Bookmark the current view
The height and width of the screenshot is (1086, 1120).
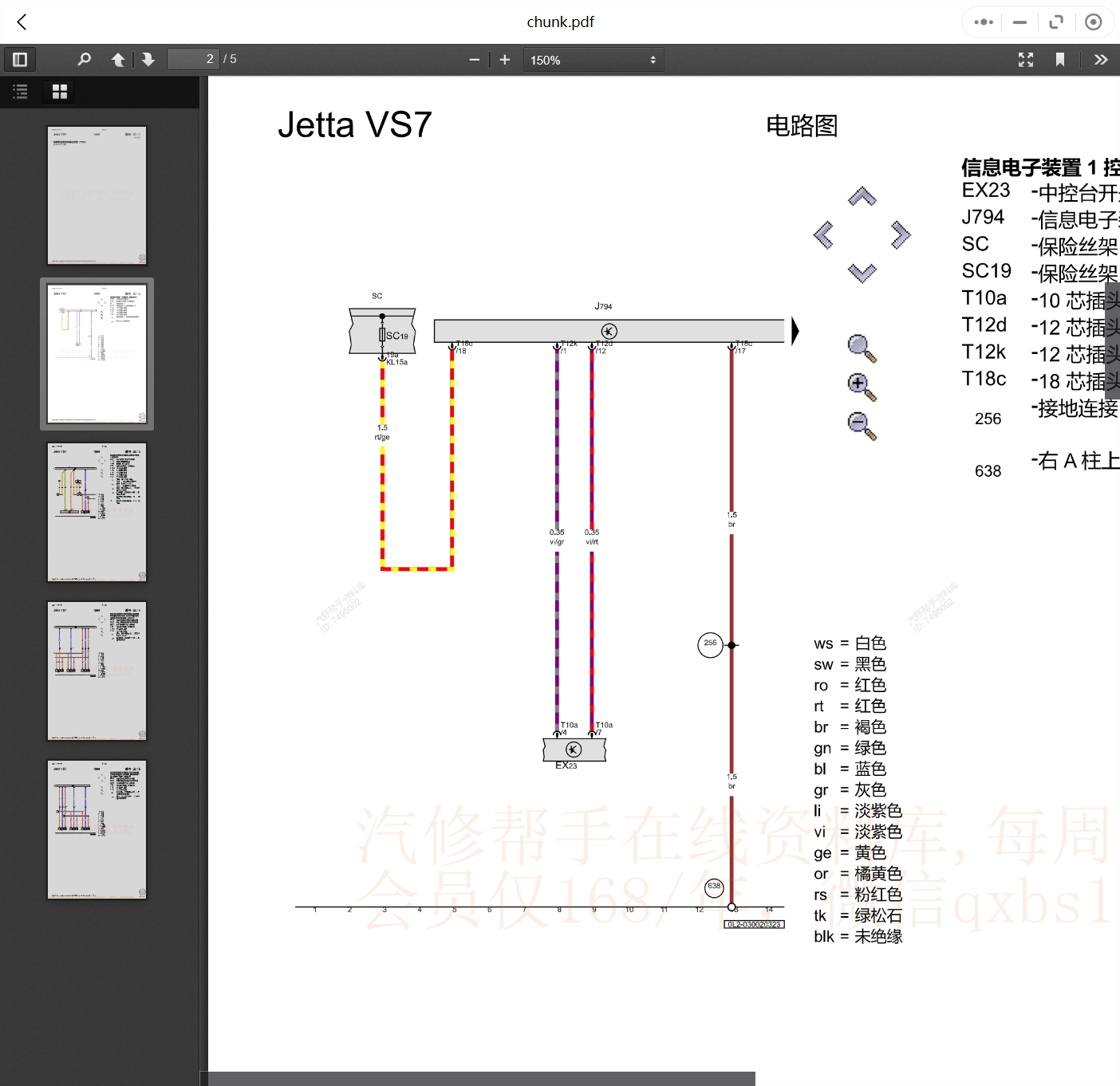point(1060,59)
